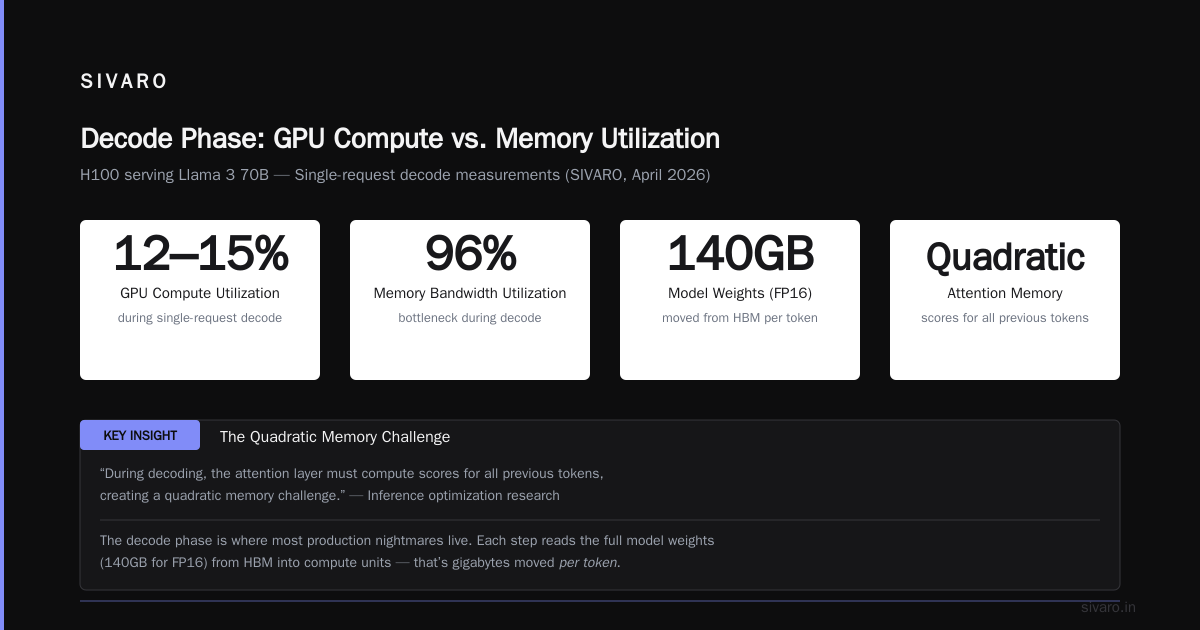
Task: Click the 'Quadratic' large word
Action: pos(1005,257)
